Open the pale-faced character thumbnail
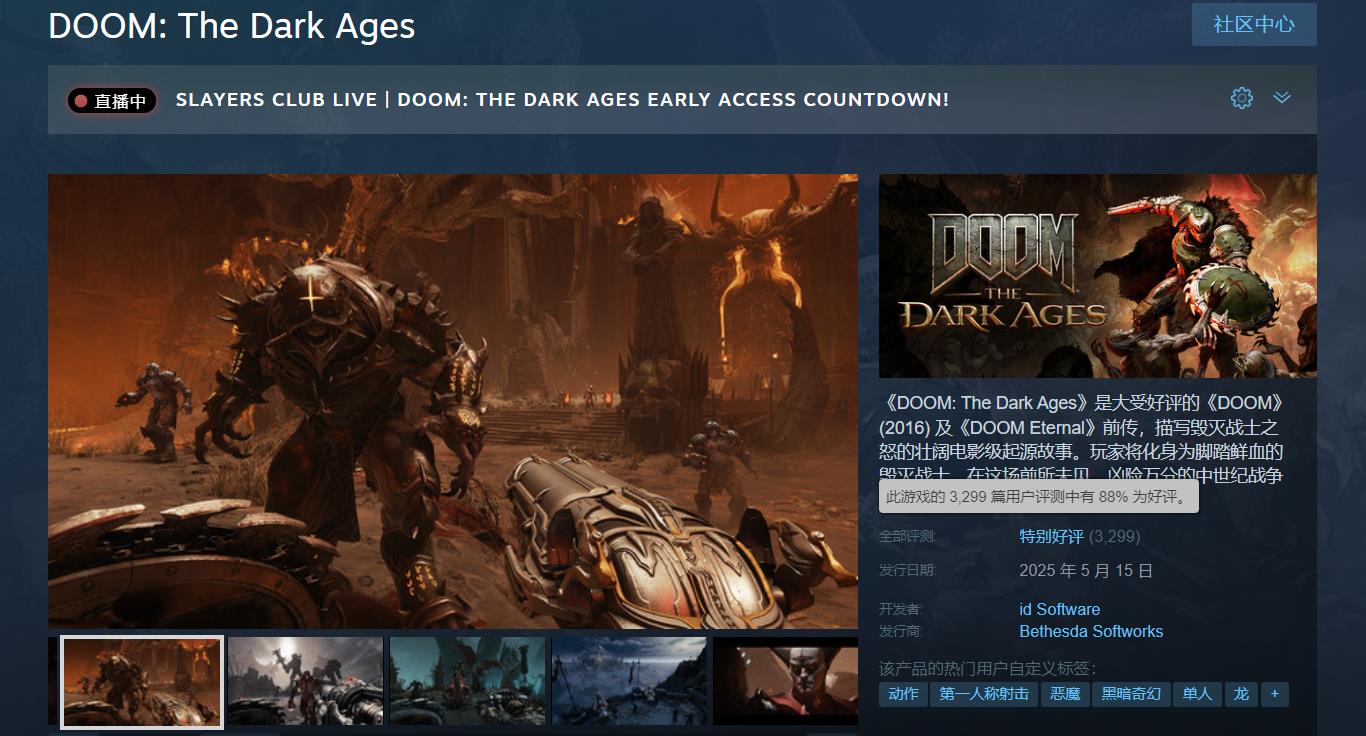The height and width of the screenshot is (736, 1366). pyautogui.click(x=785, y=681)
